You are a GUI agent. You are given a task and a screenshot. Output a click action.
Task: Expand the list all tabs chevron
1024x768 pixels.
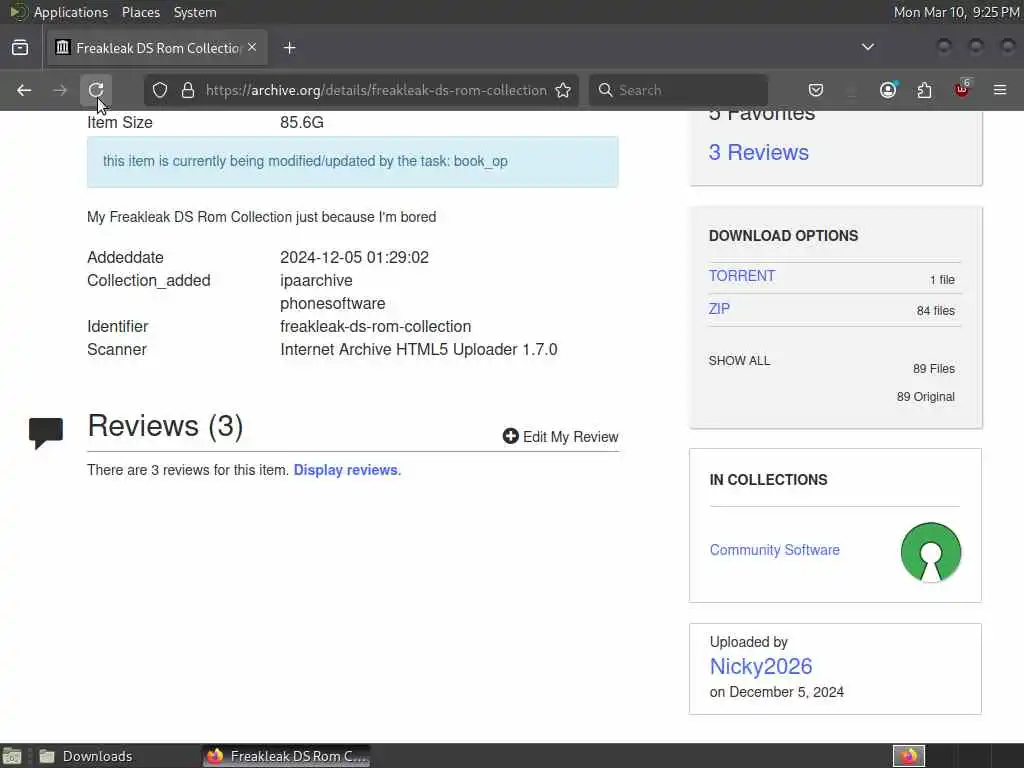pos(868,47)
